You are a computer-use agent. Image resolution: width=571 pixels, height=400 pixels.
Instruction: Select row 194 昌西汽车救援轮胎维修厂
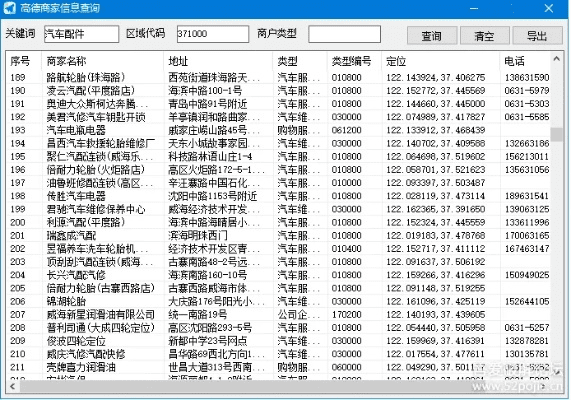[x=279, y=143]
